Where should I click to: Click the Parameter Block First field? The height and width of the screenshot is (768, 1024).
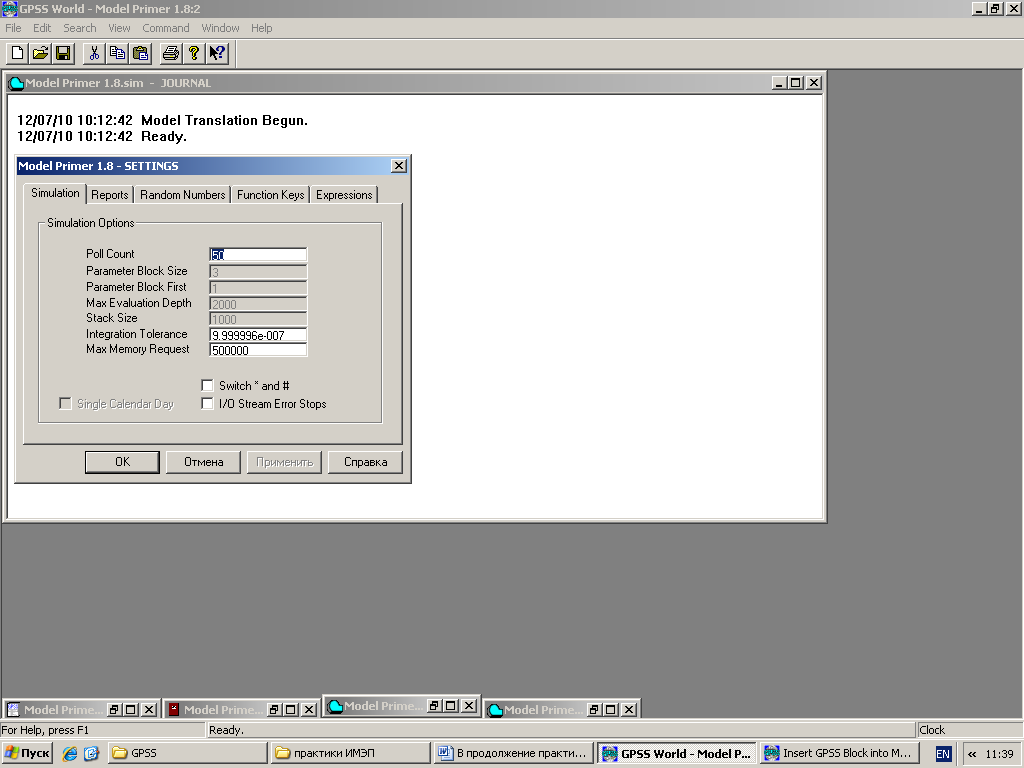[x=258, y=288]
